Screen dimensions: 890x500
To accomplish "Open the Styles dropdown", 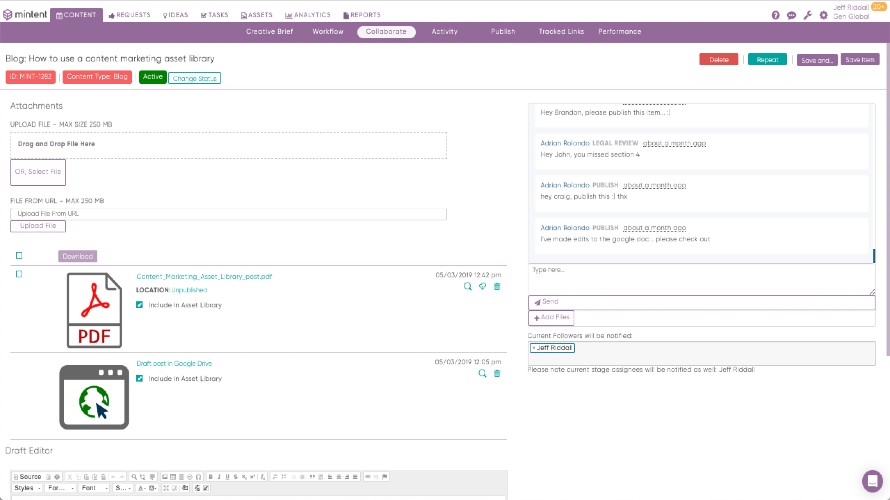I will click(27, 488).
